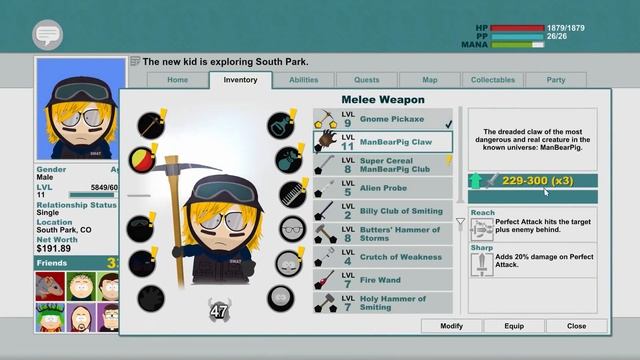Click the Location South Park, CO text
The height and width of the screenshot is (360, 640).
coord(64,230)
